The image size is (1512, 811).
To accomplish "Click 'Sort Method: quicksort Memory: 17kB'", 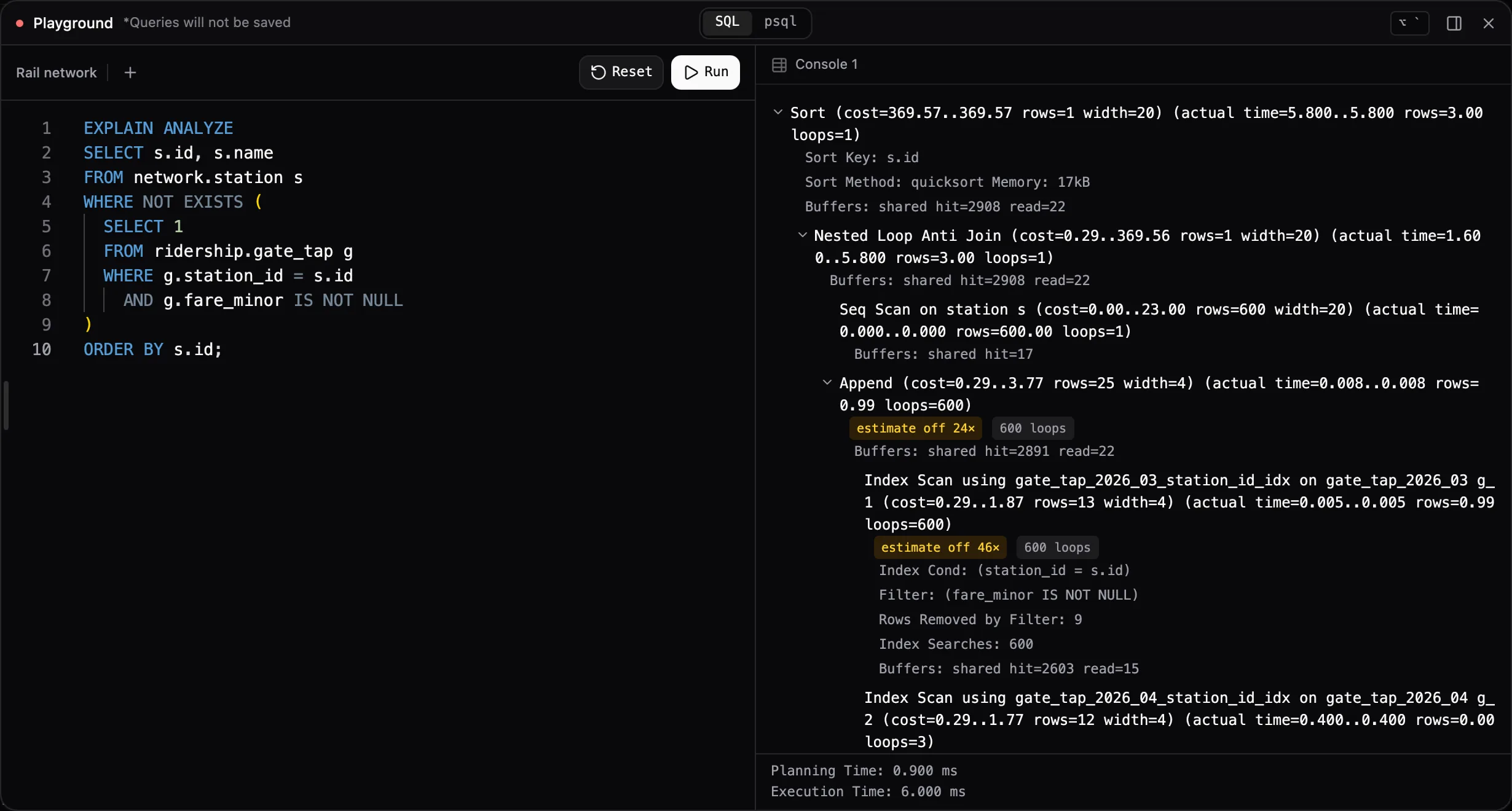I will (947, 182).
